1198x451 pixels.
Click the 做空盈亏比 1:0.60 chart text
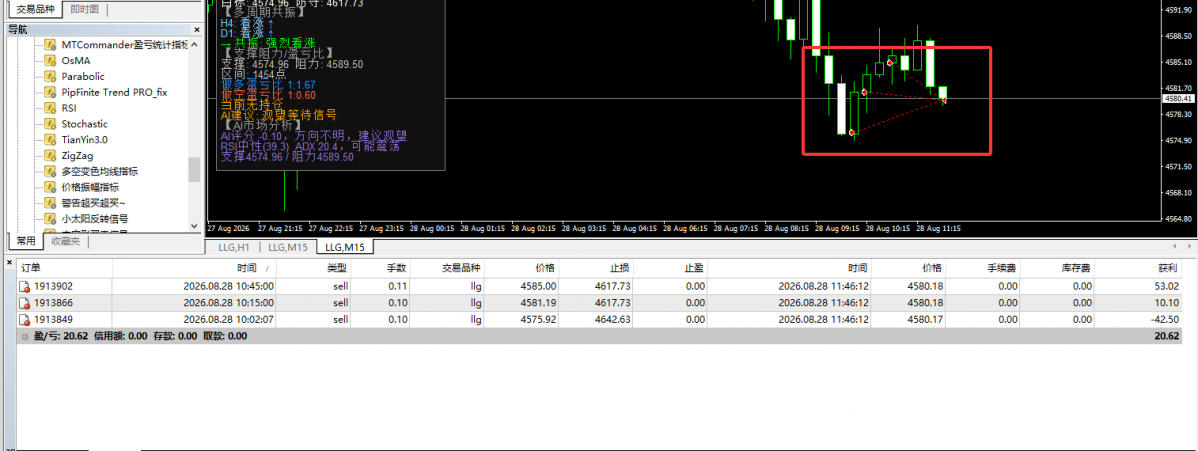268,96
